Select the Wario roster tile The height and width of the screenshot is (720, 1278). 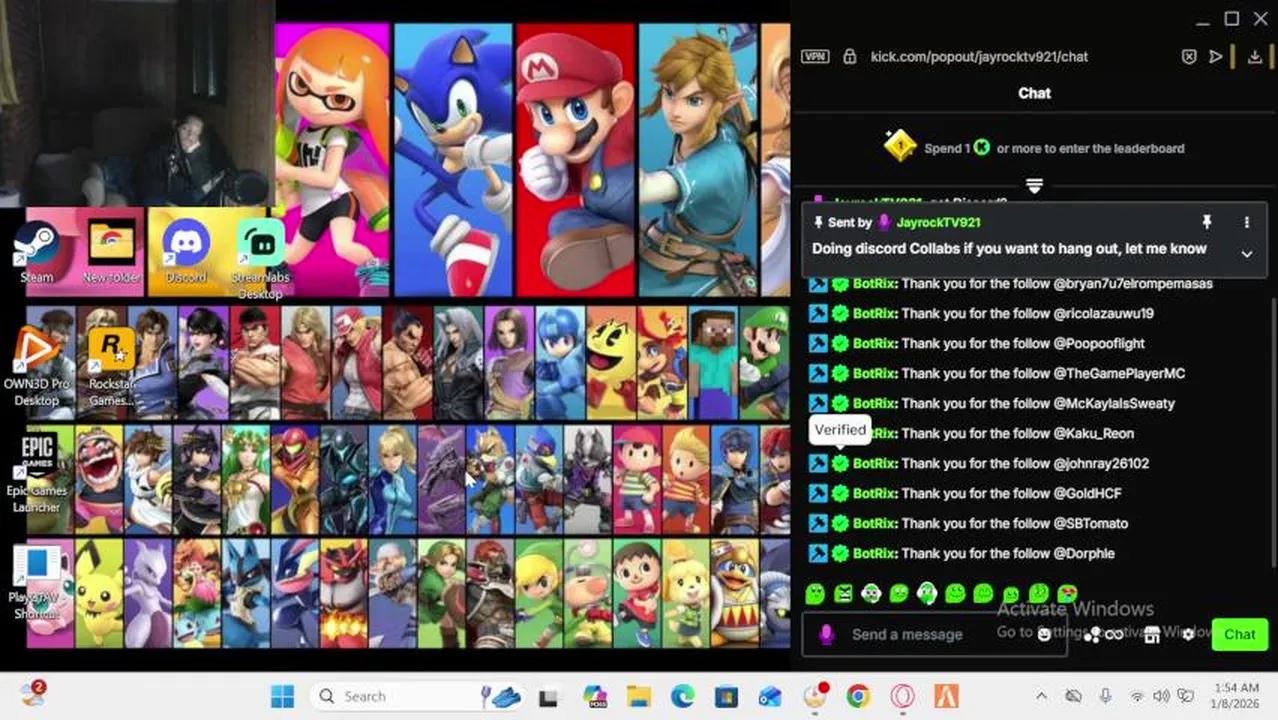(99, 479)
